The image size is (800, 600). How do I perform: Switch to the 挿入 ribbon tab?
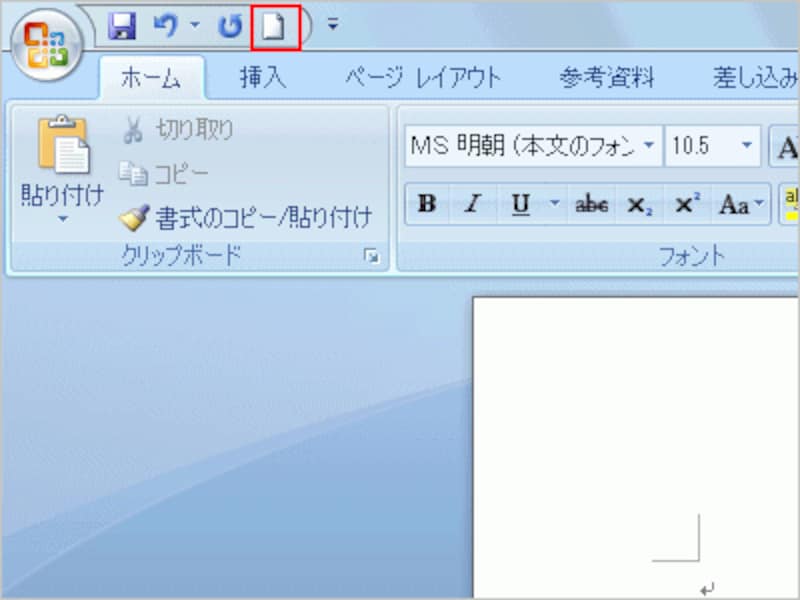click(x=261, y=77)
